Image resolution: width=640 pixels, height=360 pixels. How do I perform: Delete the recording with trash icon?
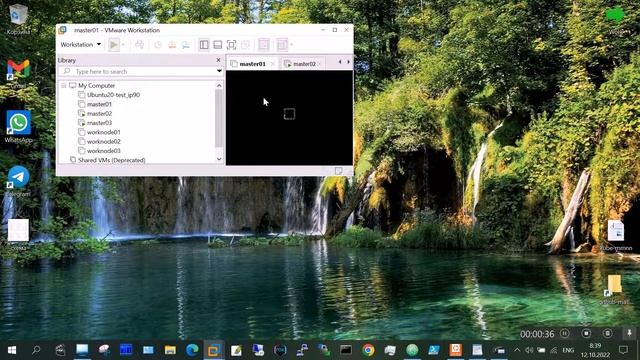click(607, 333)
